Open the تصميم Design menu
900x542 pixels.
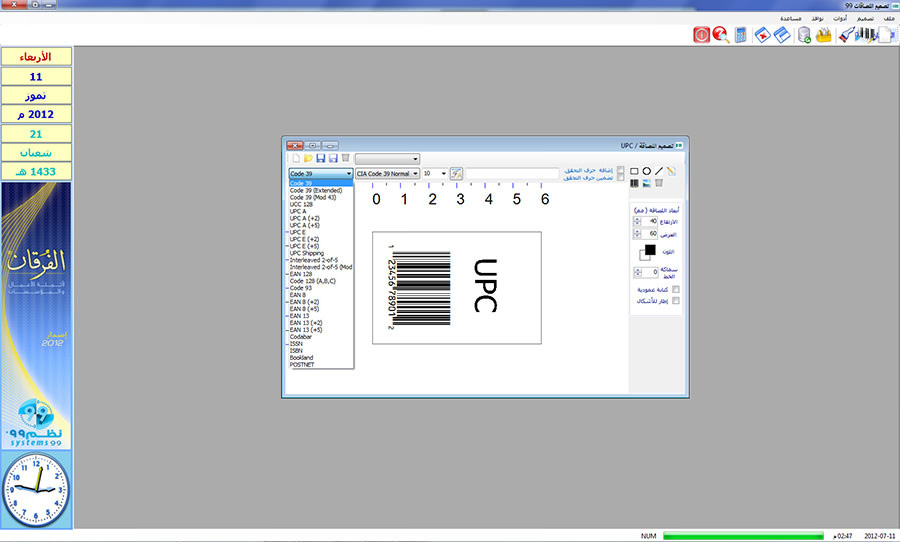pyautogui.click(x=865, y=18)
